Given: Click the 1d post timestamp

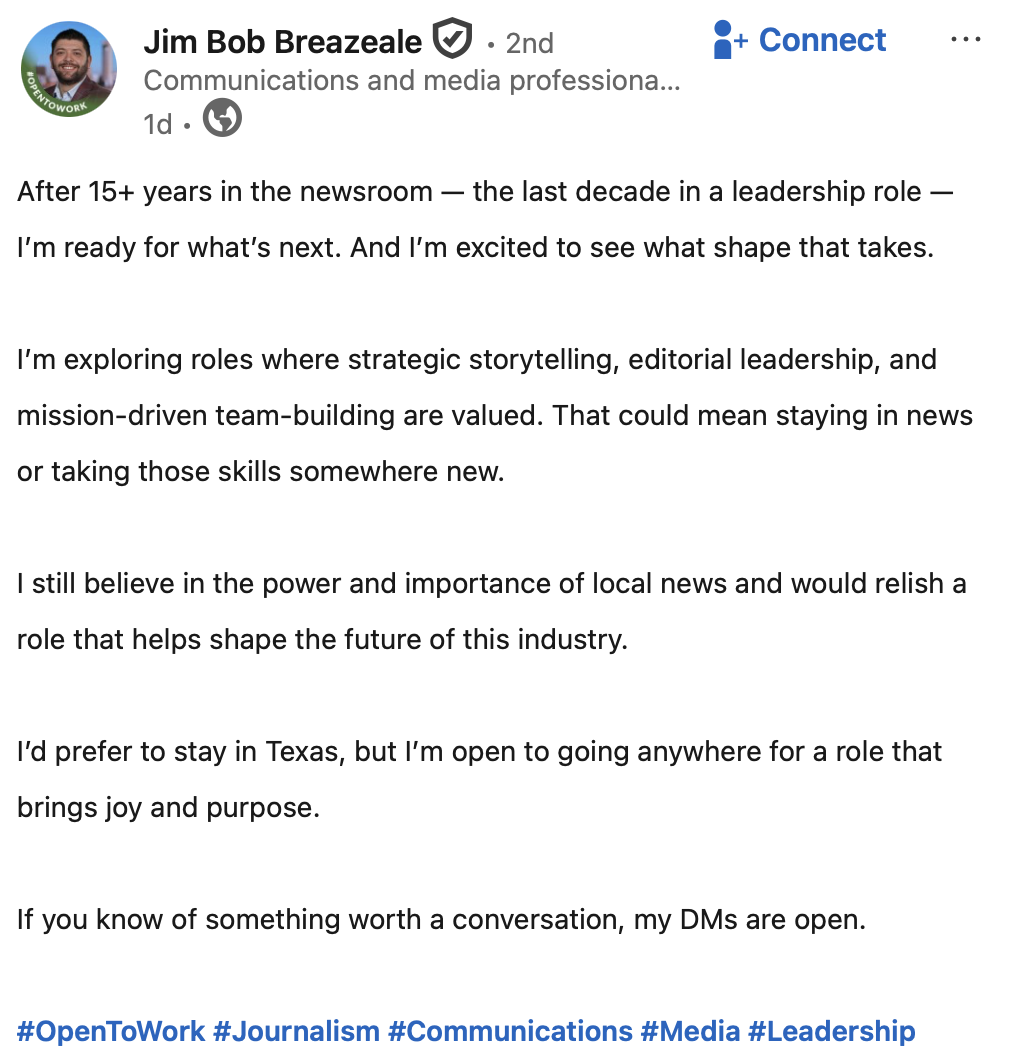Looking at the screenshot, I should pos(157,124).
